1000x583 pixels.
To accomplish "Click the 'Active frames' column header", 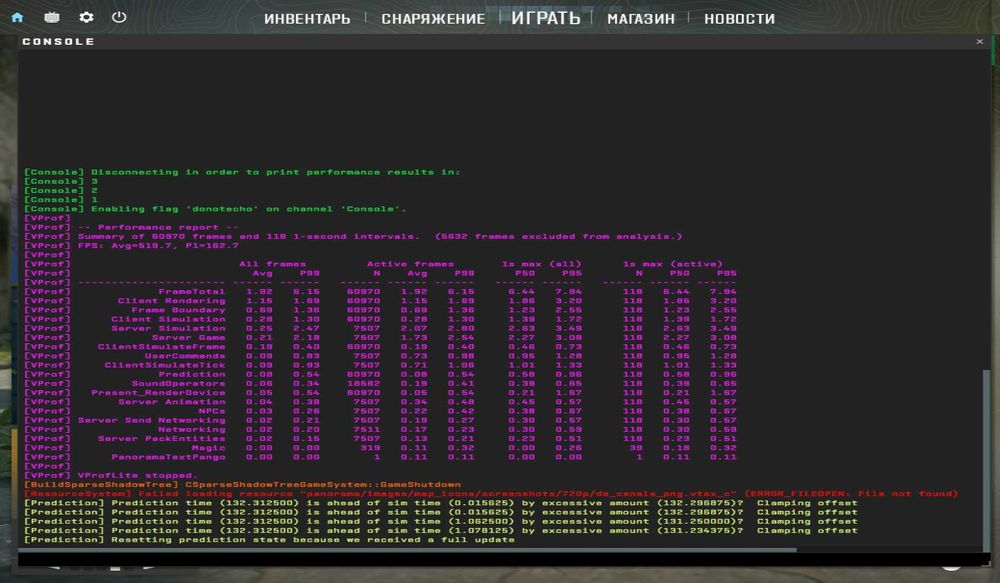I will point(410,264).
